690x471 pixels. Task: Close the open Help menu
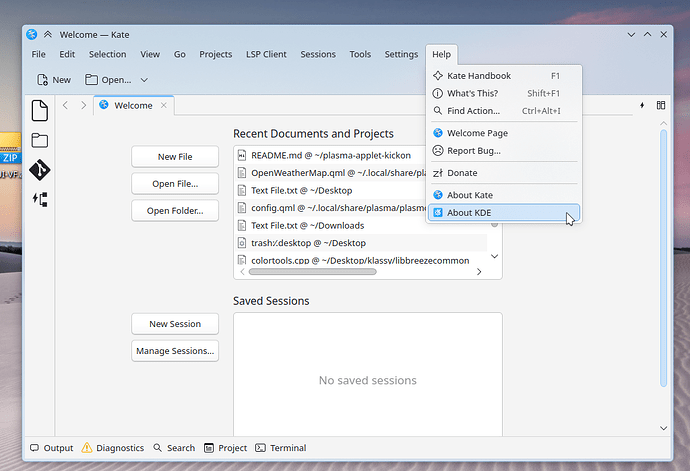441,54
